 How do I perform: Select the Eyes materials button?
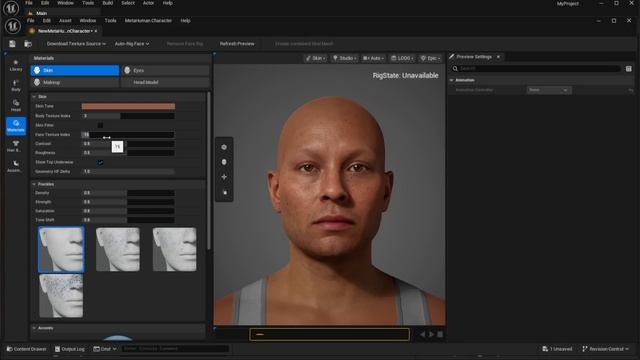click(165, 70)
